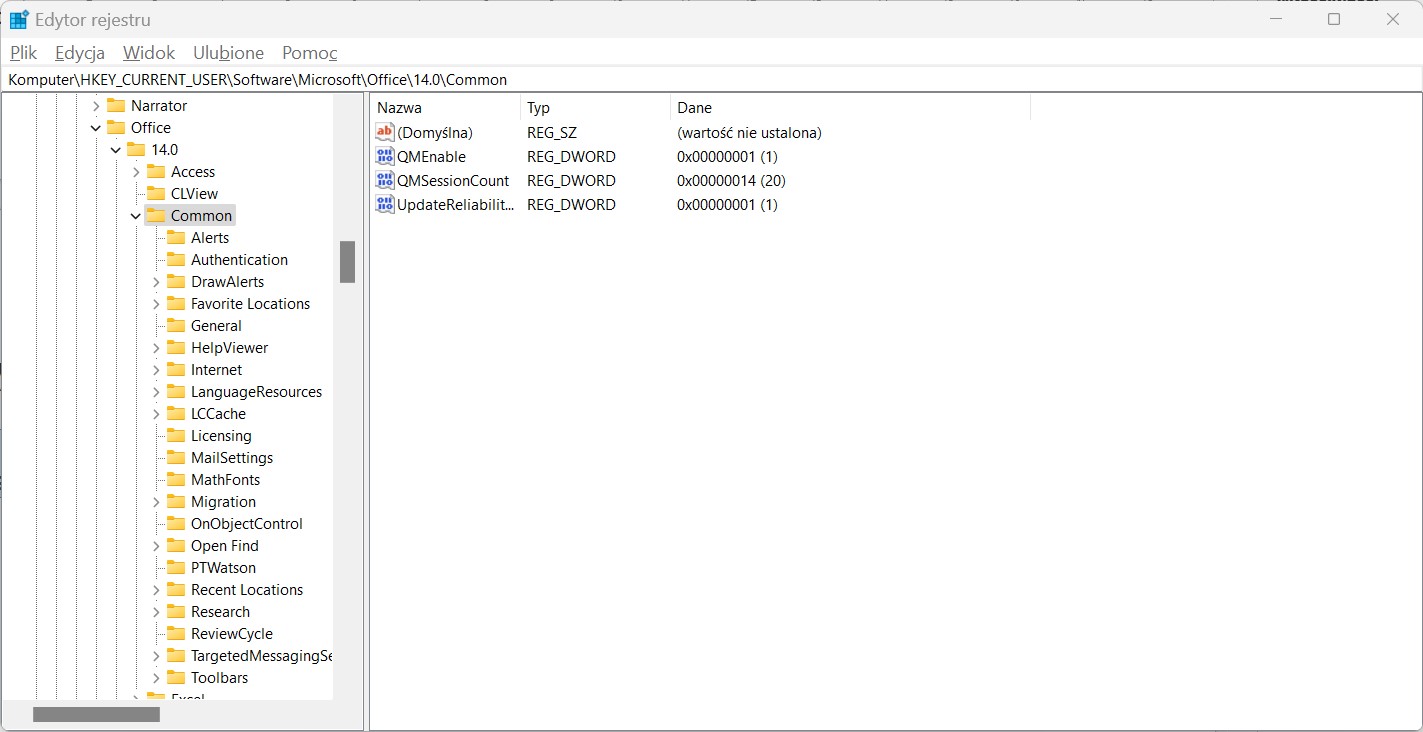Viewport: 1423px width, 732px height.
Task: Click the UpdateReliability DWORD value icon
Action: (x=385, y=204)
